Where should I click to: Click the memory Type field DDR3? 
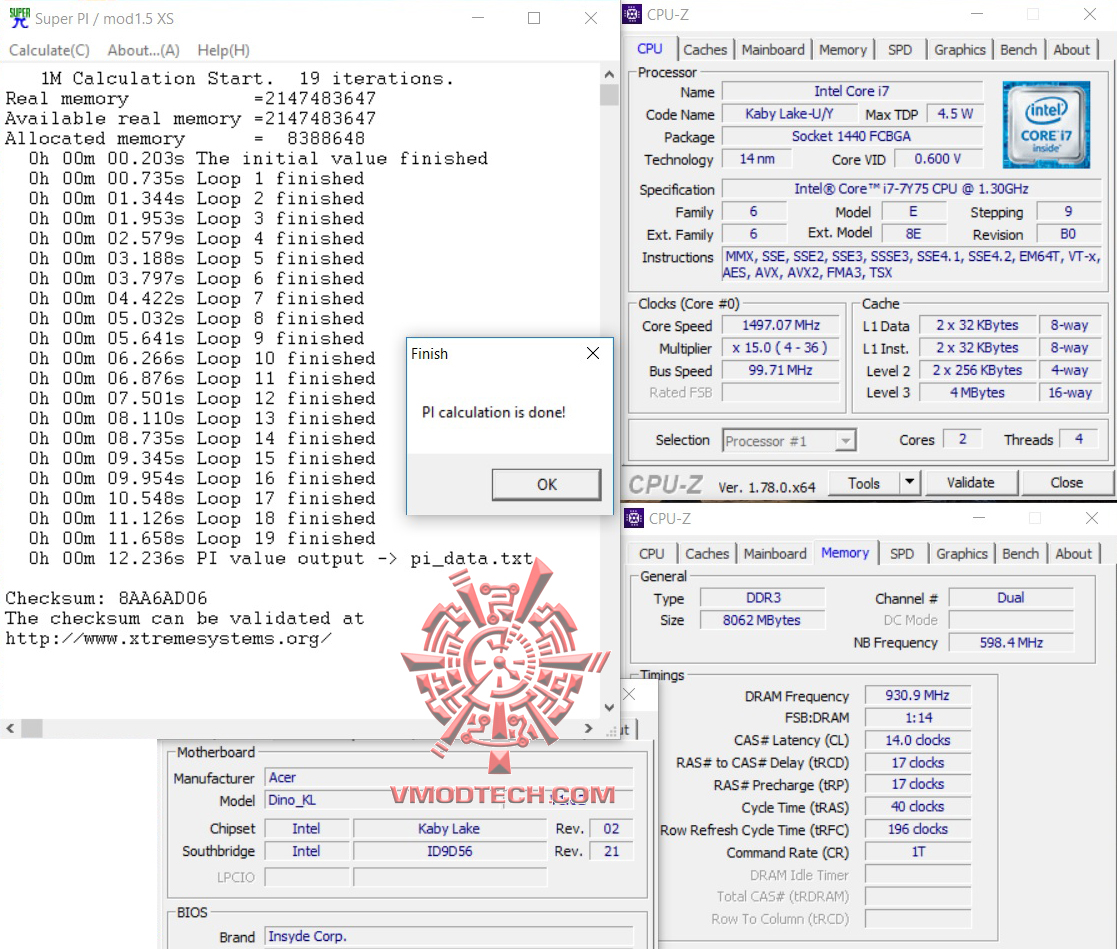(763, 598)
